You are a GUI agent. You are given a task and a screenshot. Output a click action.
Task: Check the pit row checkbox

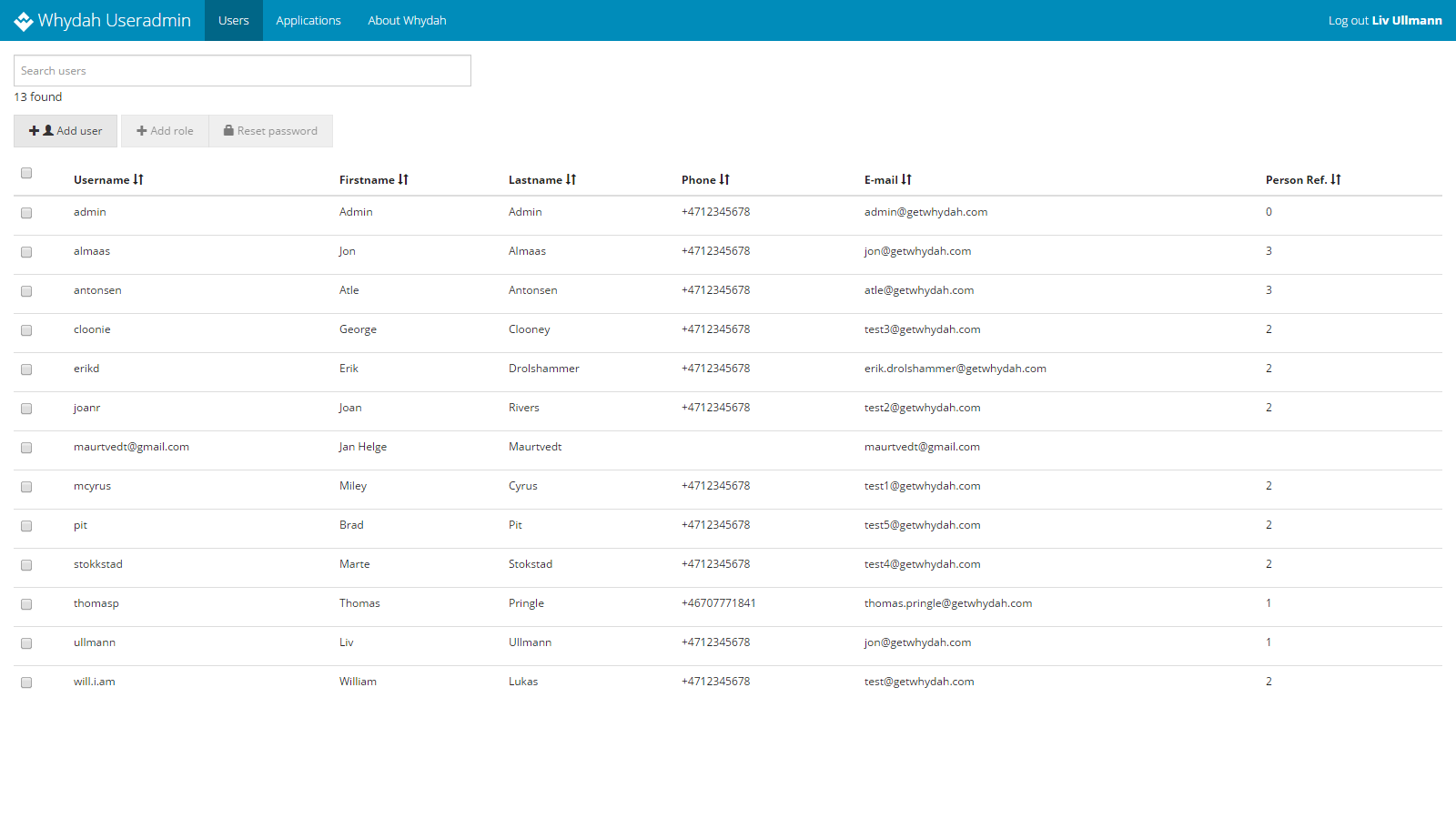pos(26,526)
